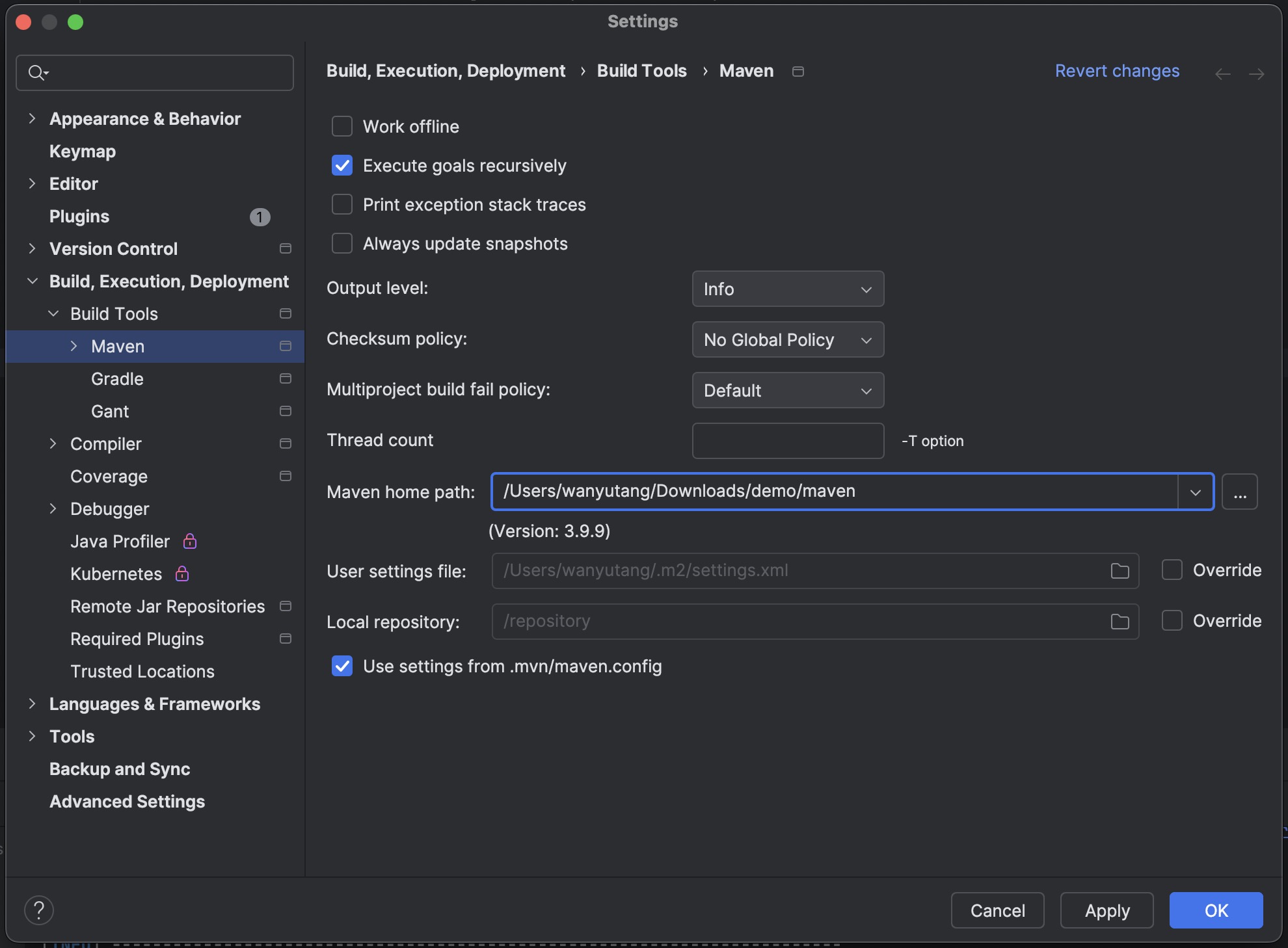This screenshot has height=948, width=1288.
Task: Click the project icon beside Required Plugins
Action: point(285,639)
